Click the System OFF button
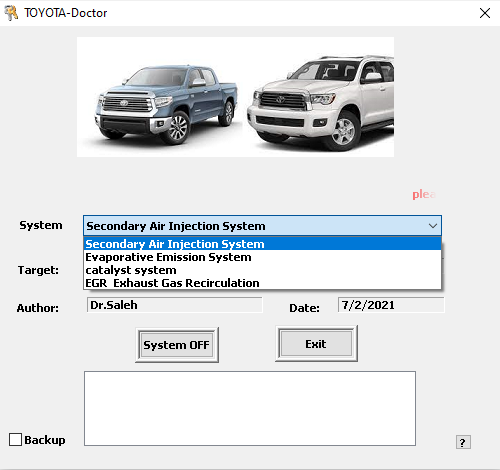Image resolution: width=500 pixels, height=470 pixels. point(177,345)
